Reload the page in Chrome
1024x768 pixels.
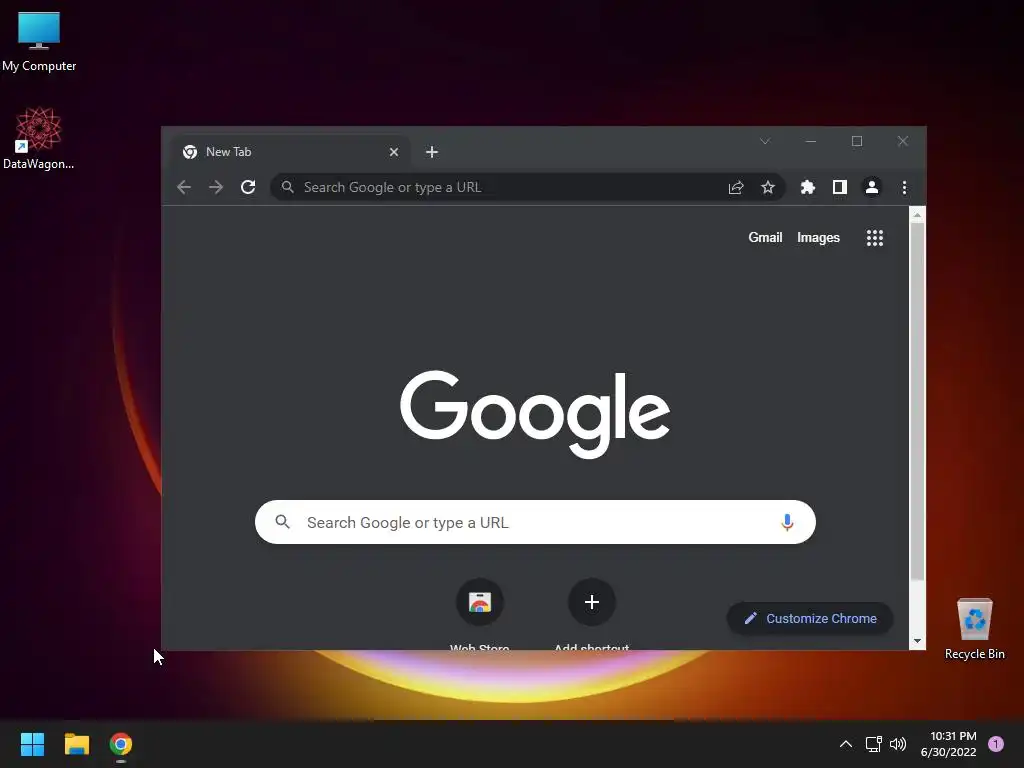[x=248, y=187]
